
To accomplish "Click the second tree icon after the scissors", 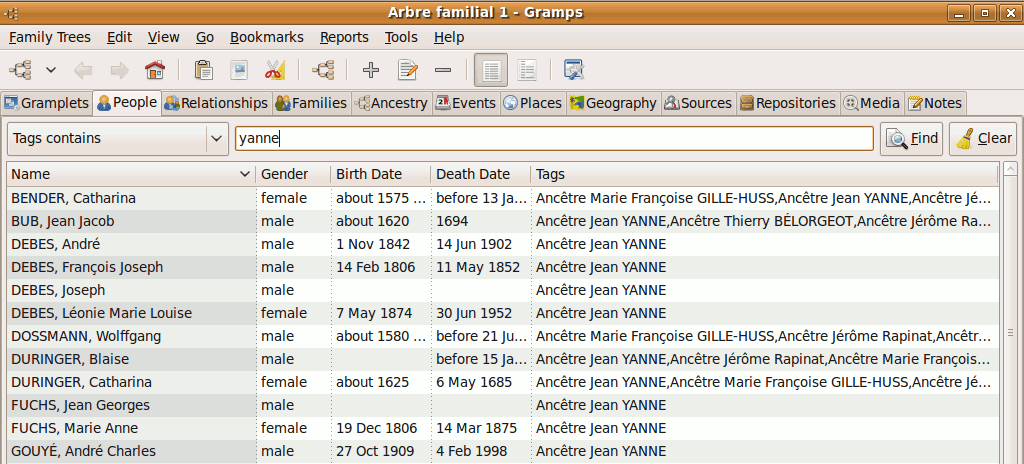I will [x=323, y=70].
